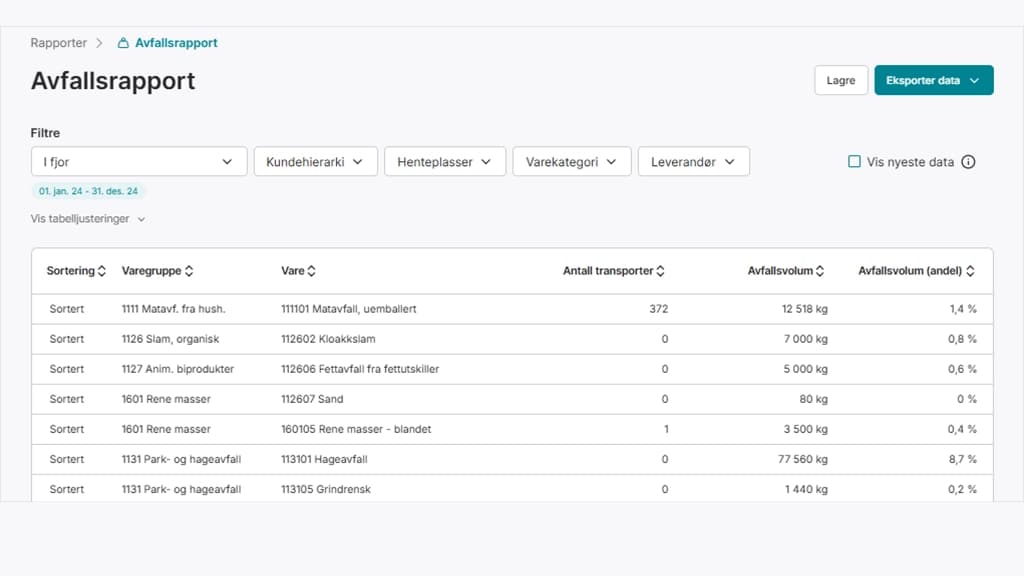The width and height of the screenshot is (1024, 576).
Task: Open the 'I fjor' period dropdown
Action: 138,161
